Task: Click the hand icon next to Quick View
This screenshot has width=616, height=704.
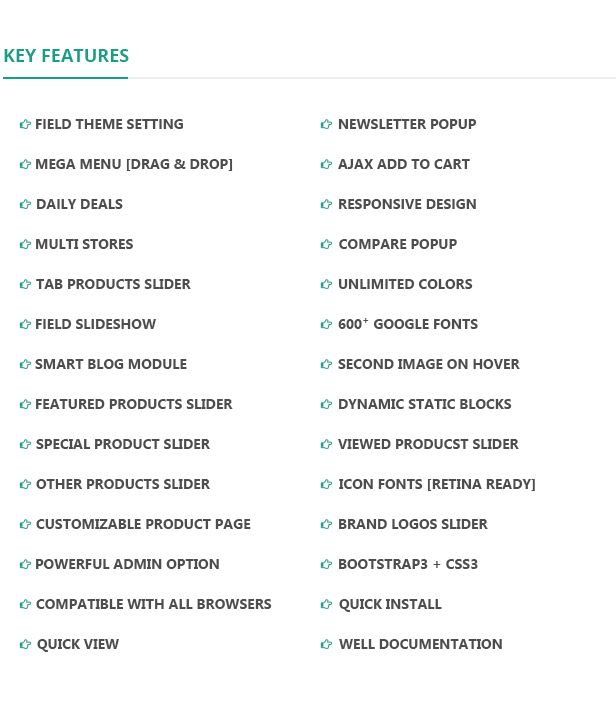Action: coord(25,644)
